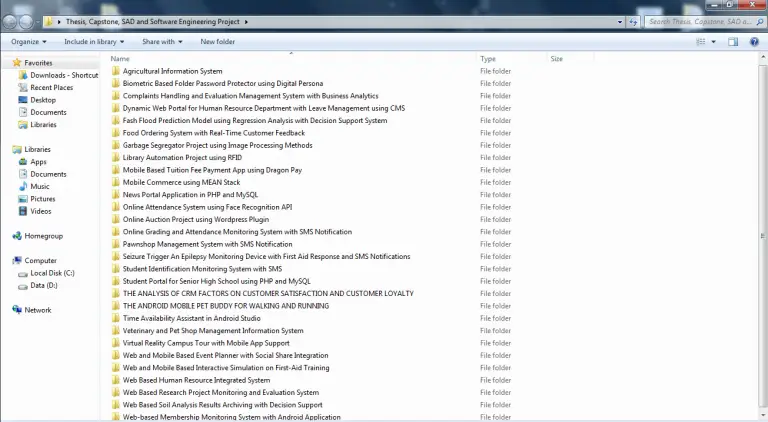
Task: Open the Include in library dropdown
Action: [94, 42]
